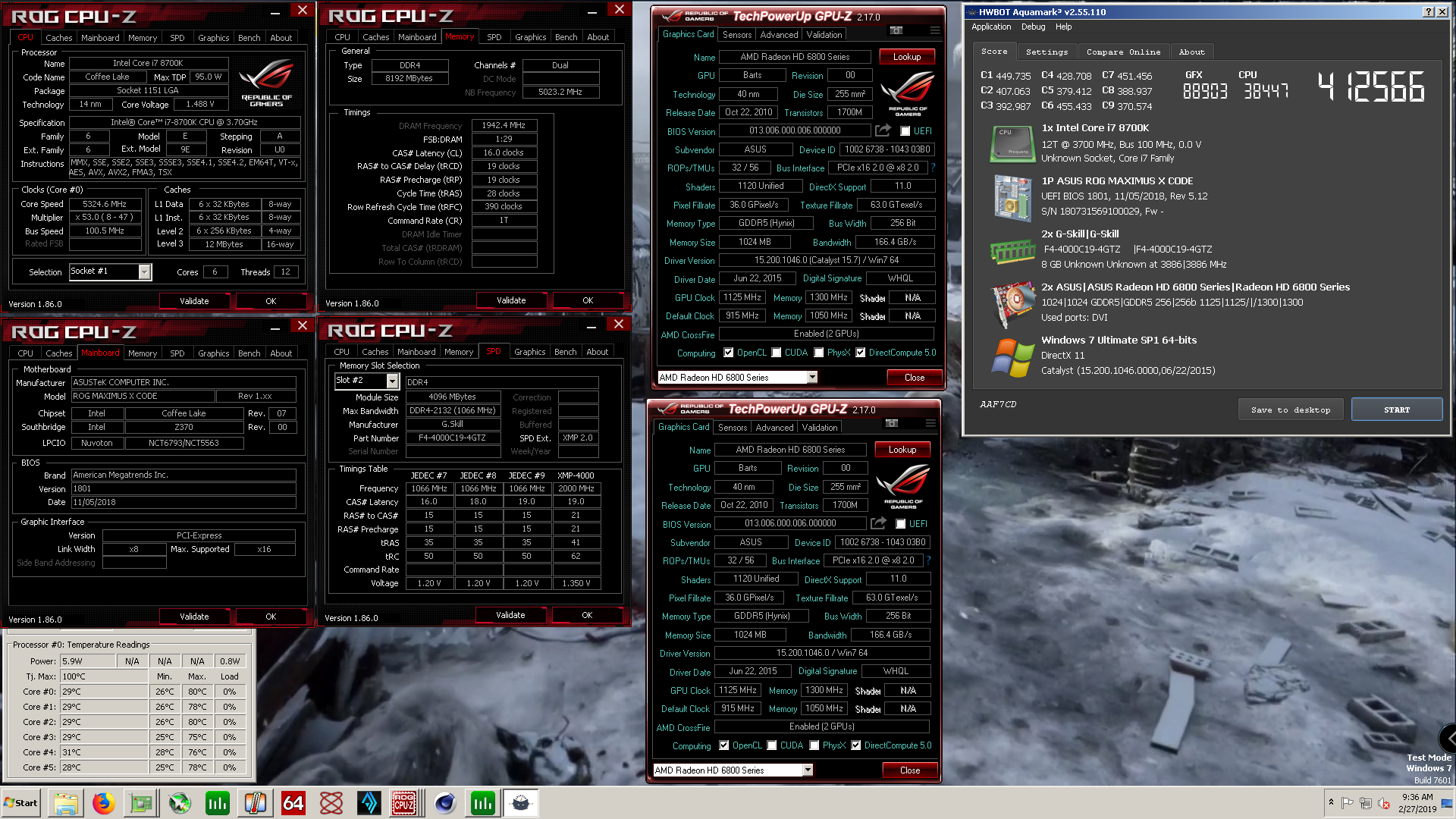Open the blue ASUS AI Suite taskbar icon
Viewport: 1456px width, 819px height.
point(369,803)
